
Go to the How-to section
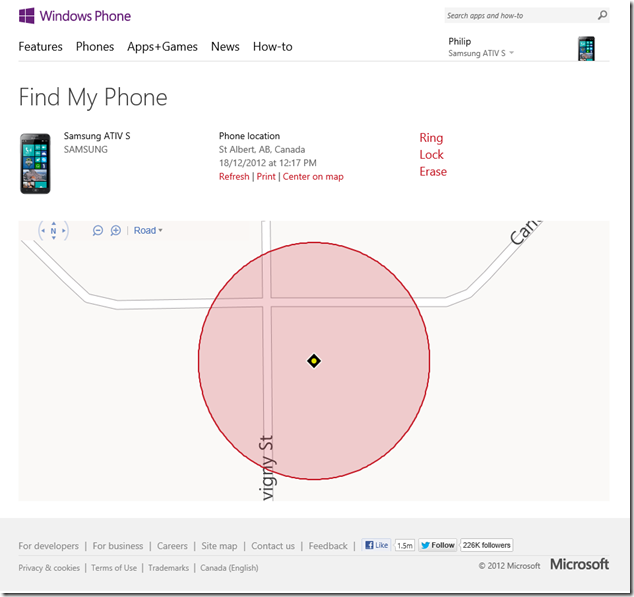[272, 47]
